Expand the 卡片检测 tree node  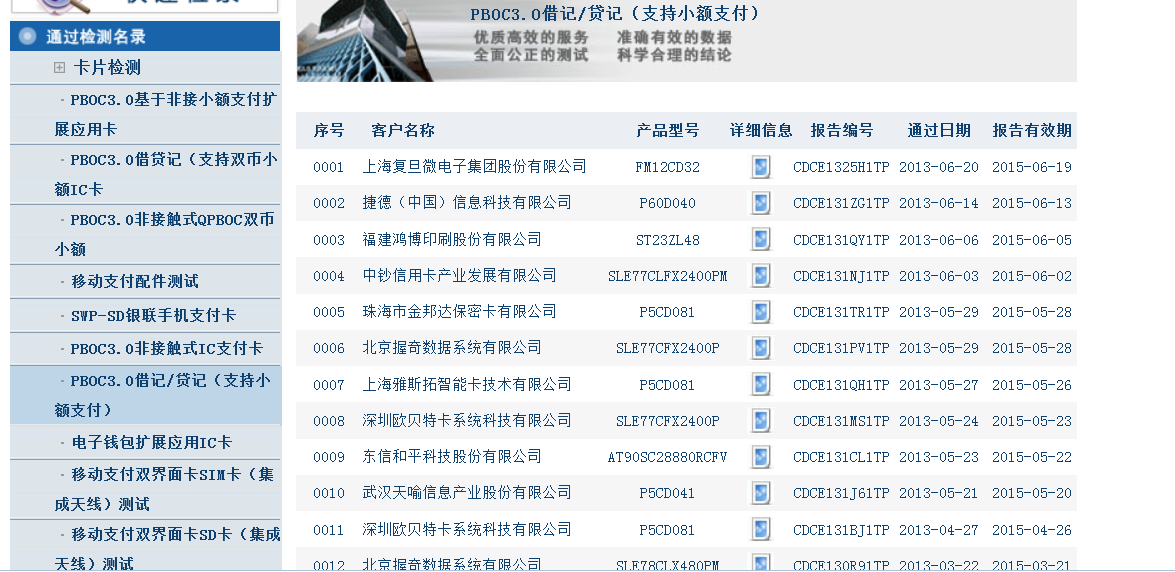[60, 68]
